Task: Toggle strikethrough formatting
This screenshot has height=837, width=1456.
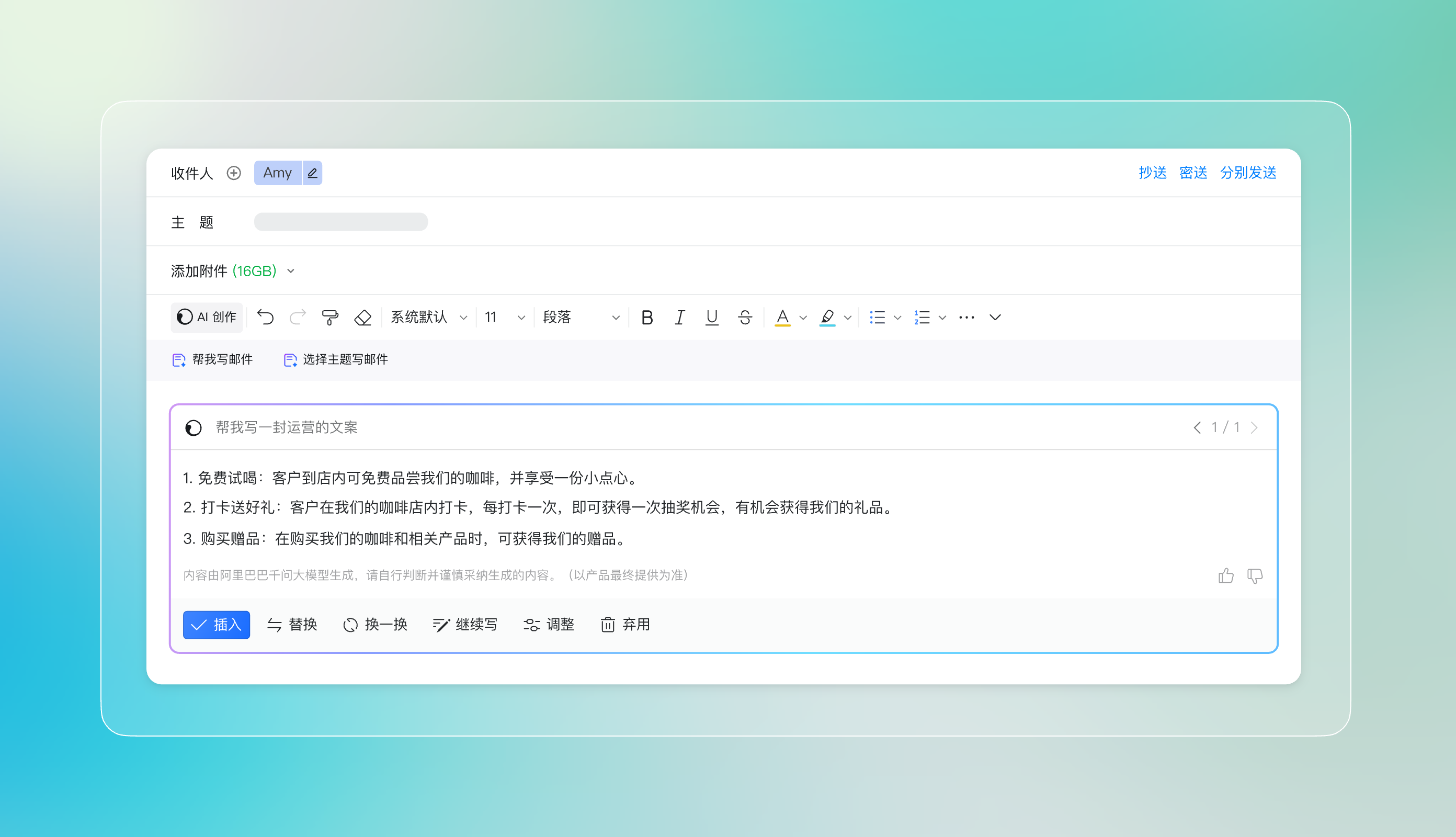Action: [x=745, y=318]
